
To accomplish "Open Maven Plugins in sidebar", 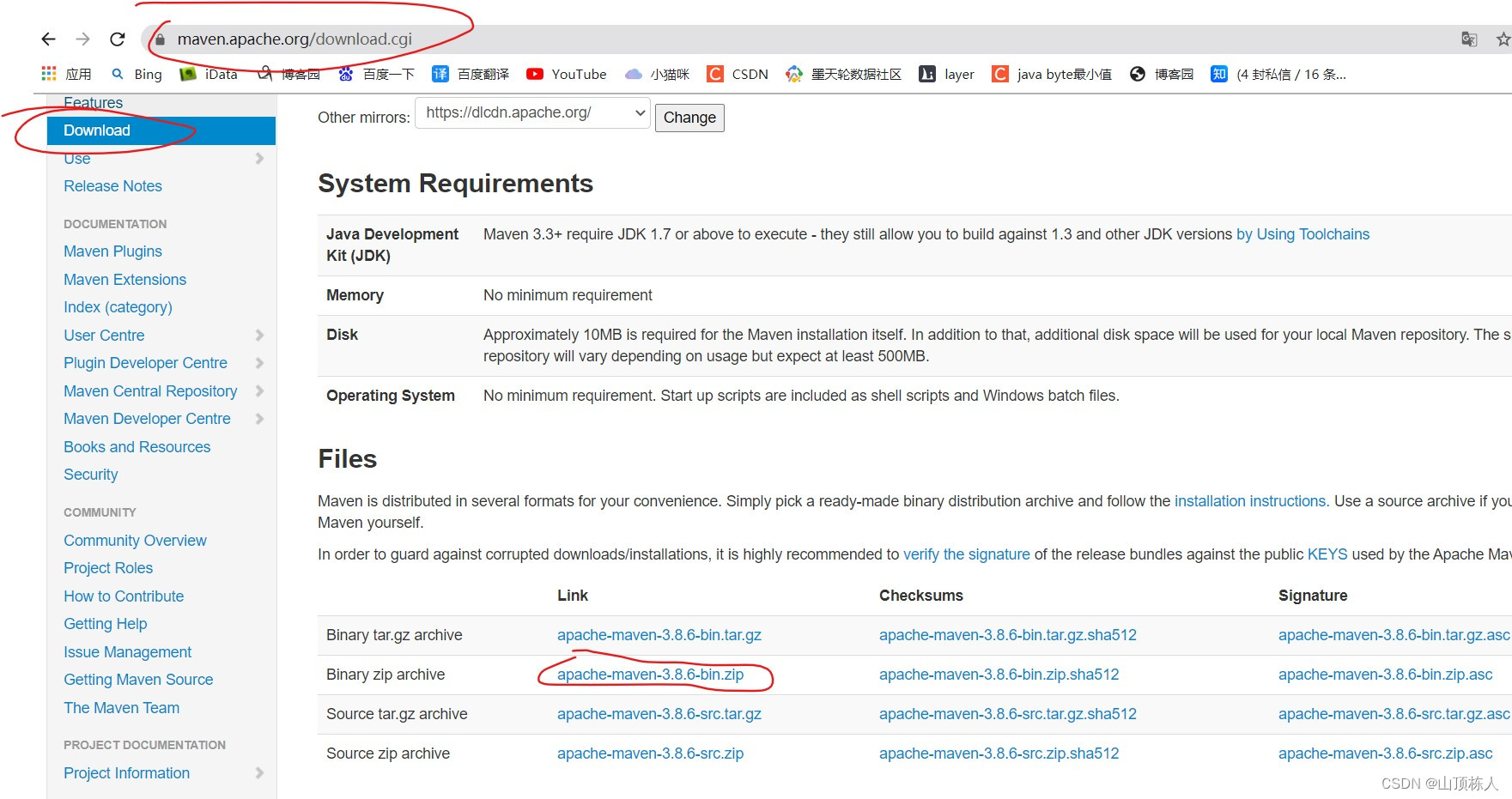I will (x=112, y=251).
